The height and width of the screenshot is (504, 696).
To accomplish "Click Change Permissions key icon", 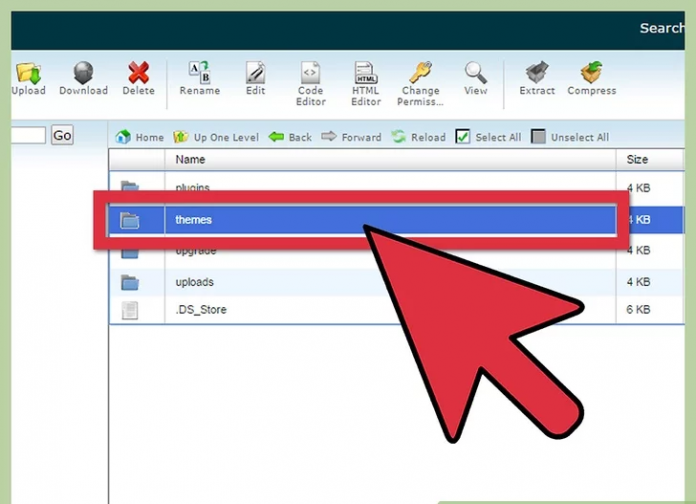I will click(421, 74).
